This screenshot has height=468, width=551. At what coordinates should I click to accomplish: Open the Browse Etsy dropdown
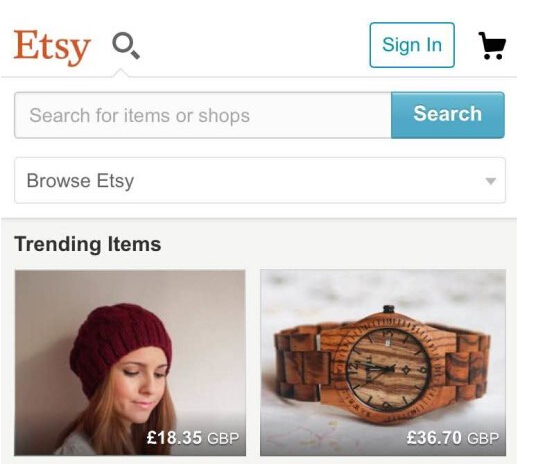[x=260, y=180]
